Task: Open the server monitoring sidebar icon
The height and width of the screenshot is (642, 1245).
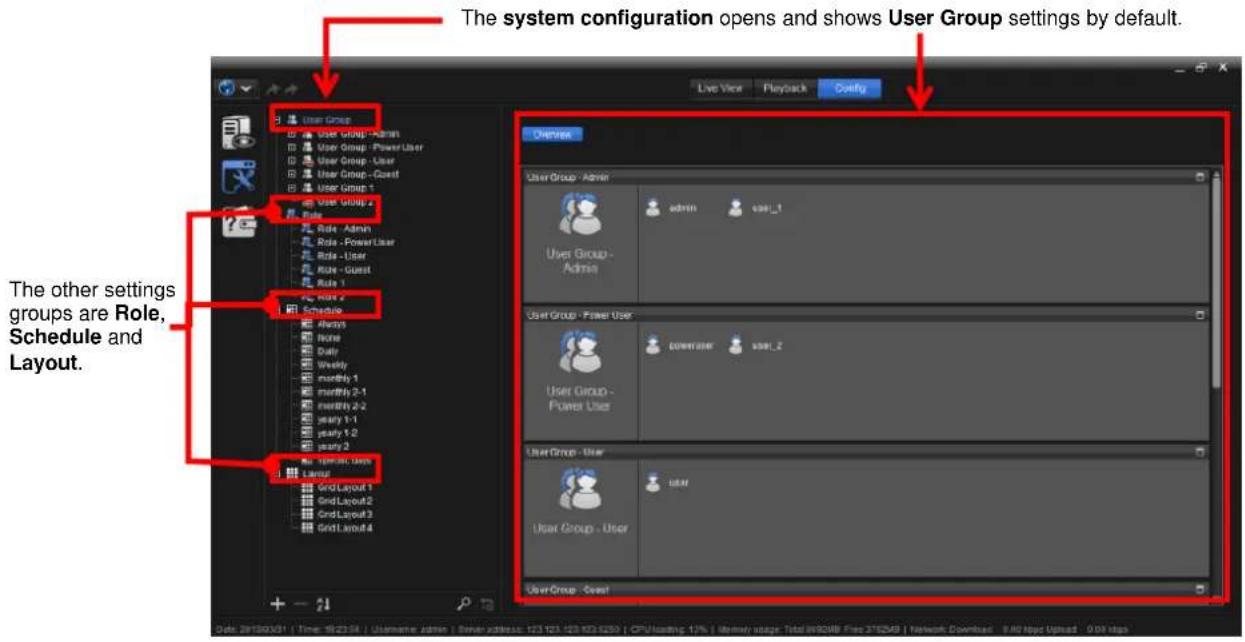Action: click(x=237, y=133)
